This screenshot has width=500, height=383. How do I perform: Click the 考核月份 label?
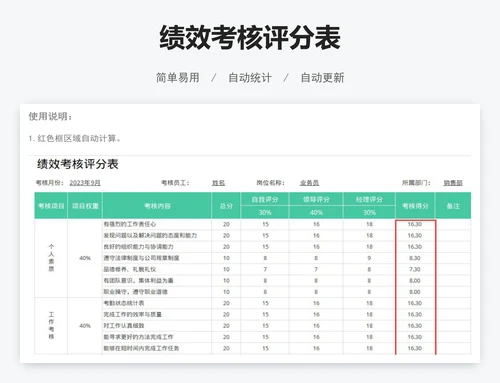tap(50, 183)
